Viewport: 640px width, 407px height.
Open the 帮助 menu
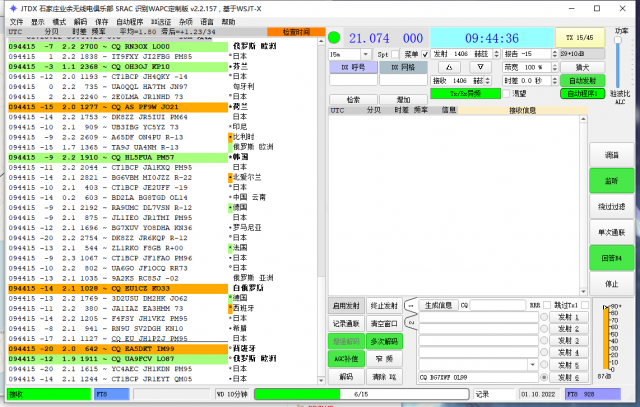[x=228, y=22]
